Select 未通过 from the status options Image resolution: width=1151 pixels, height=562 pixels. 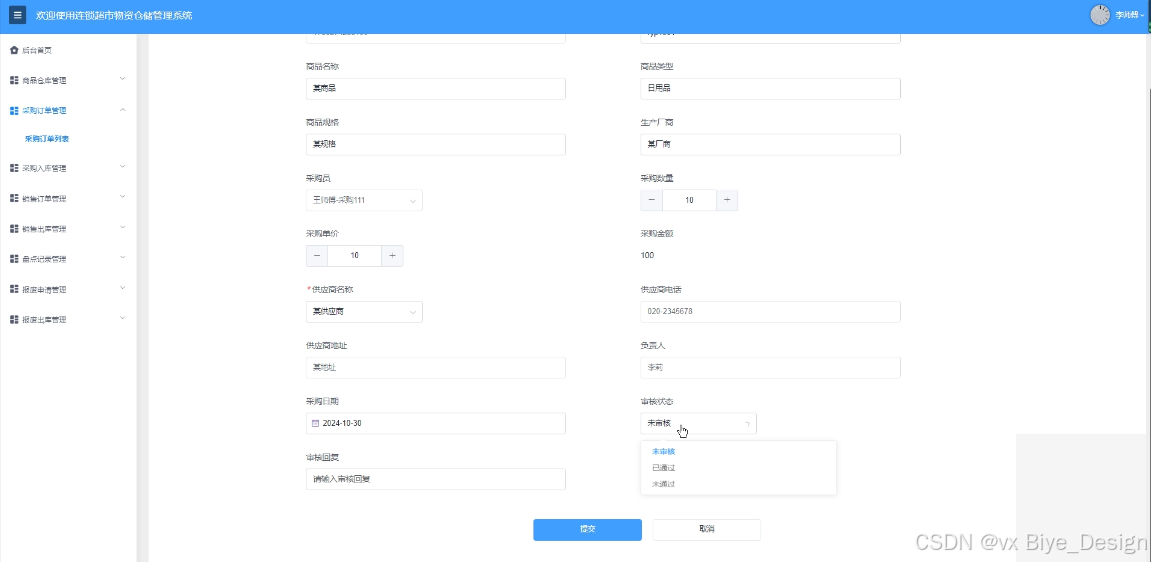pos(664,484)
